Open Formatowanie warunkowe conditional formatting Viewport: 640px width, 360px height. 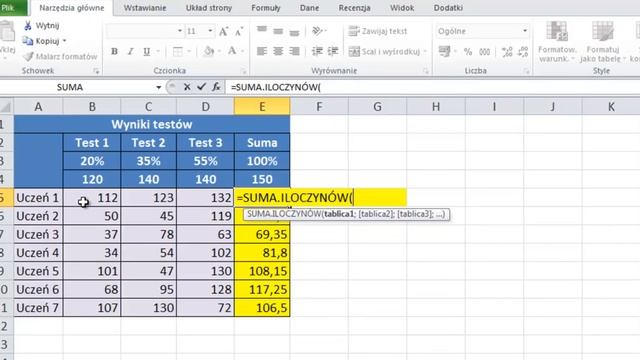(557, 42)
